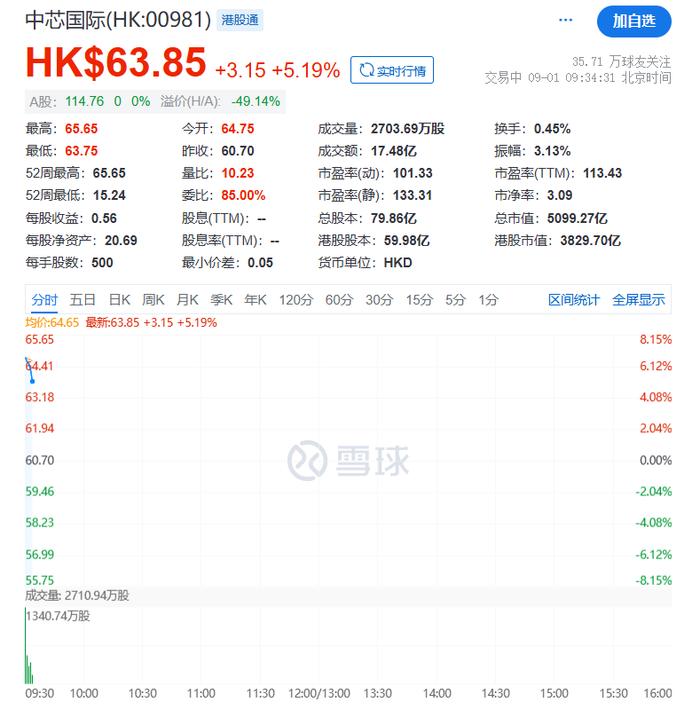Click the 市净率 value 3.09

point(559,195)
